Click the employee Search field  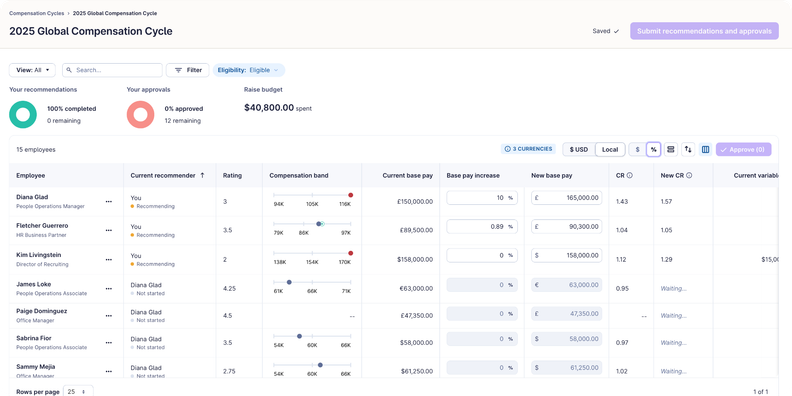pos(112,70)
